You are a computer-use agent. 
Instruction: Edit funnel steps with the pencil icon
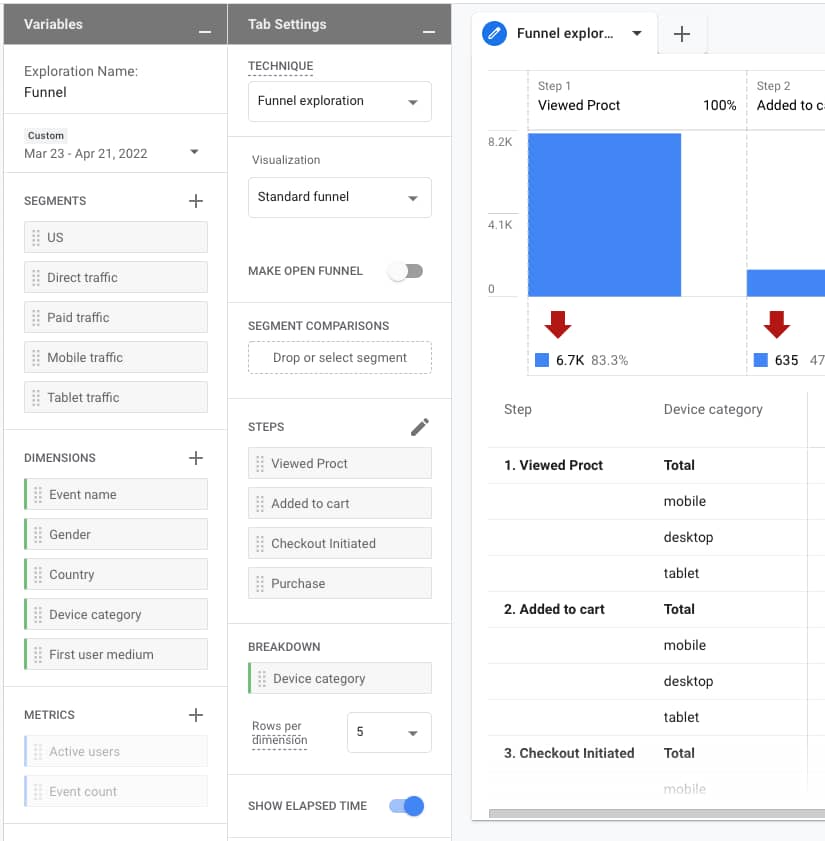tap(420, 427)
